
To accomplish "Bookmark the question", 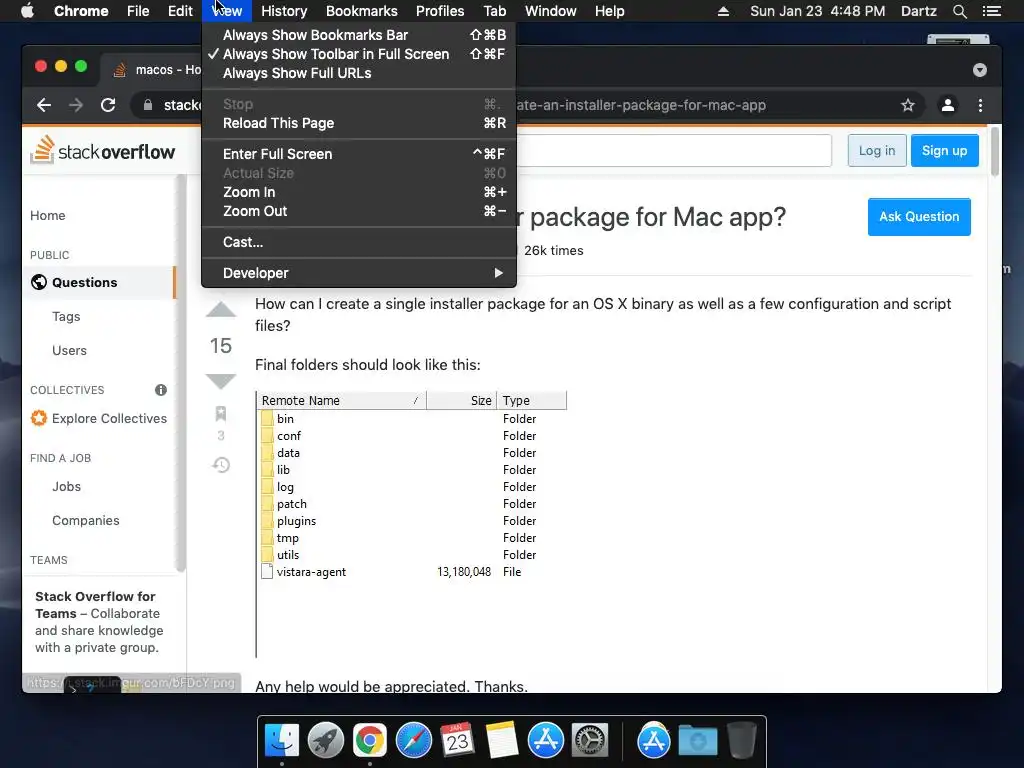I will [221, 413].
